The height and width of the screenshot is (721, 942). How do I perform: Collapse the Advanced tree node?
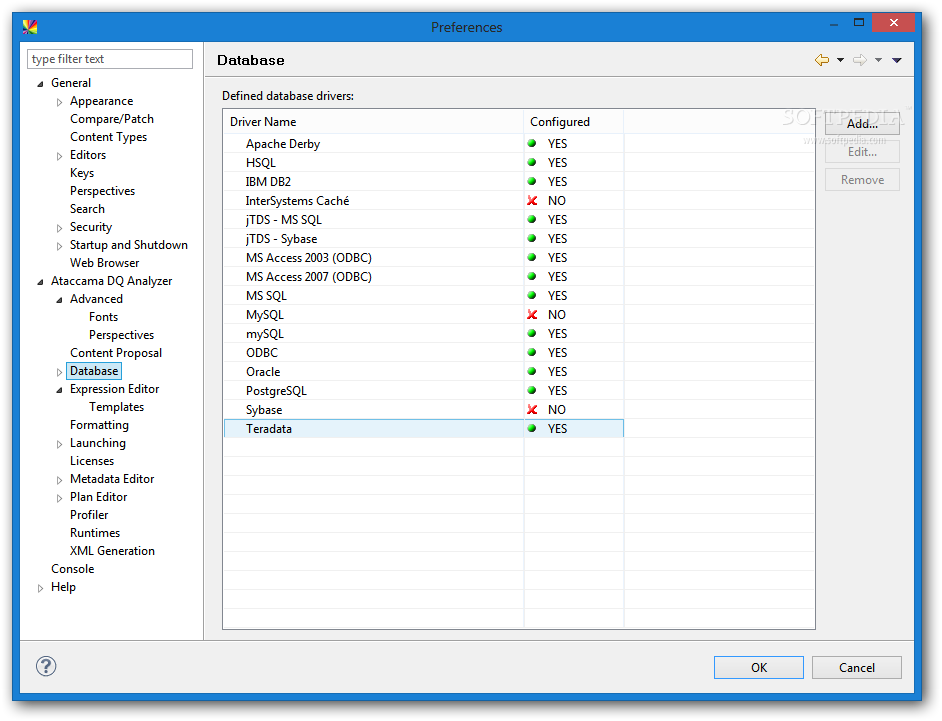tap(59, 300)
